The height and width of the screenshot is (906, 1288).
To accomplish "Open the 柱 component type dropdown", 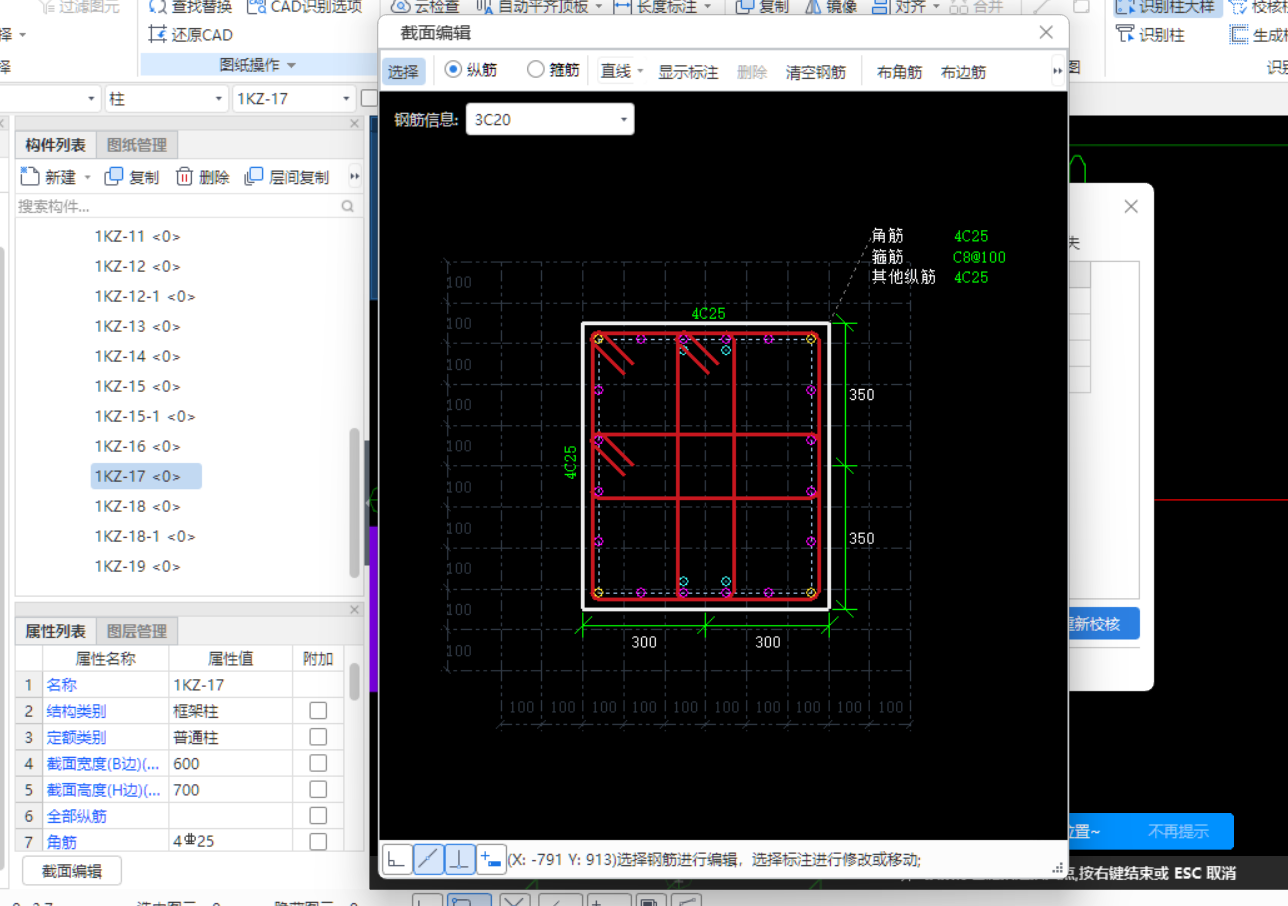I will click(x=166, y=99).
